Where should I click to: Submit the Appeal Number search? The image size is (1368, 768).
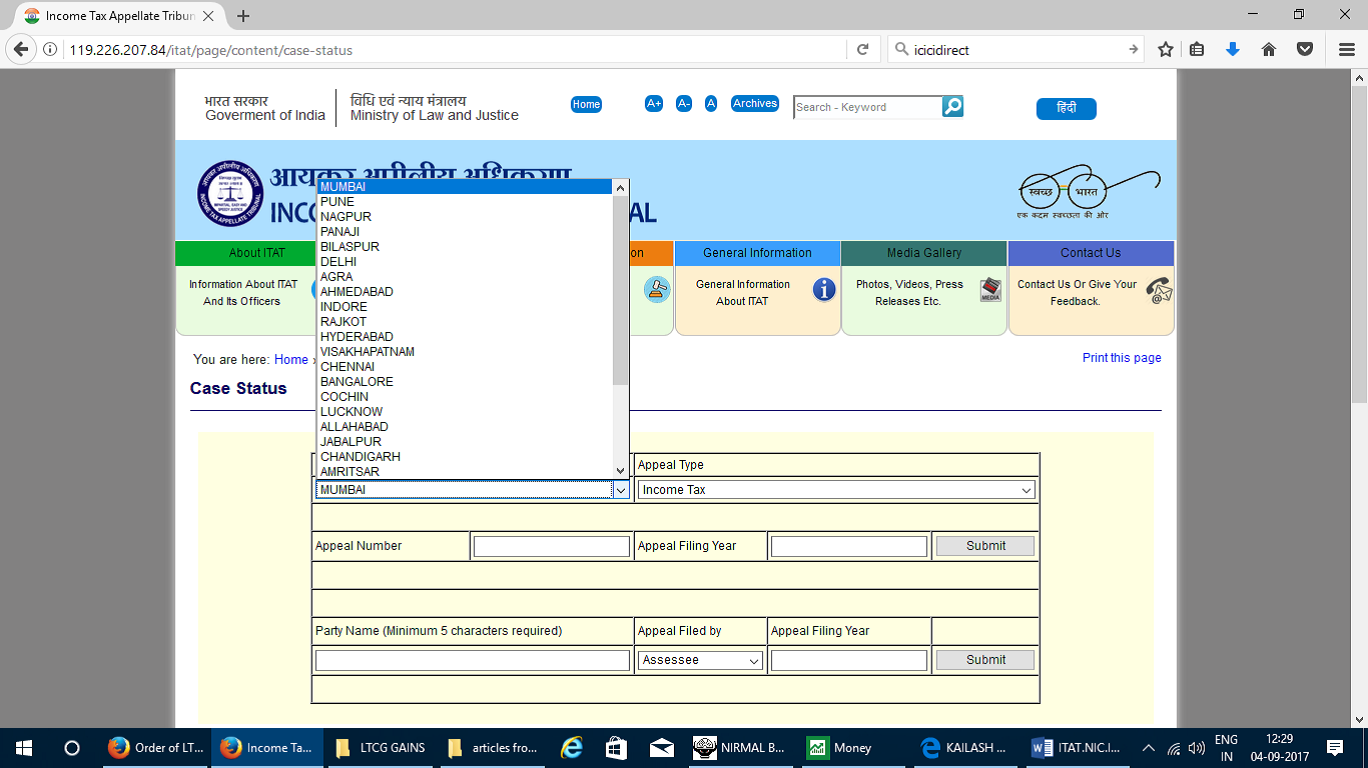coord(985,546)
